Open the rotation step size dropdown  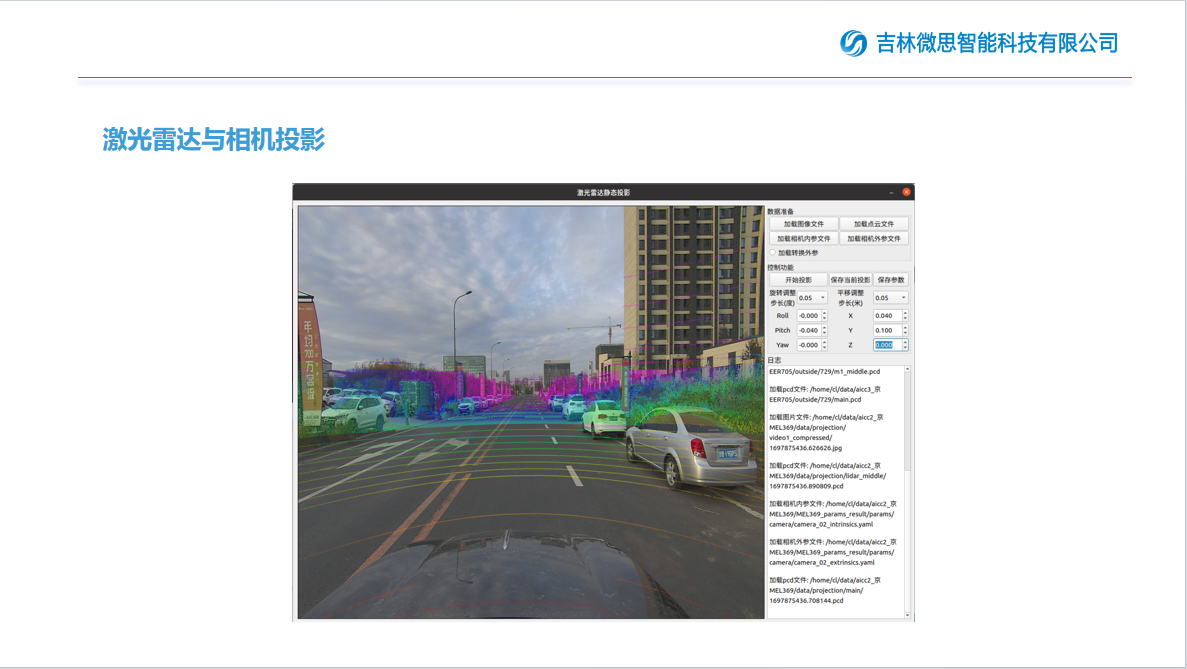point(811,298)
